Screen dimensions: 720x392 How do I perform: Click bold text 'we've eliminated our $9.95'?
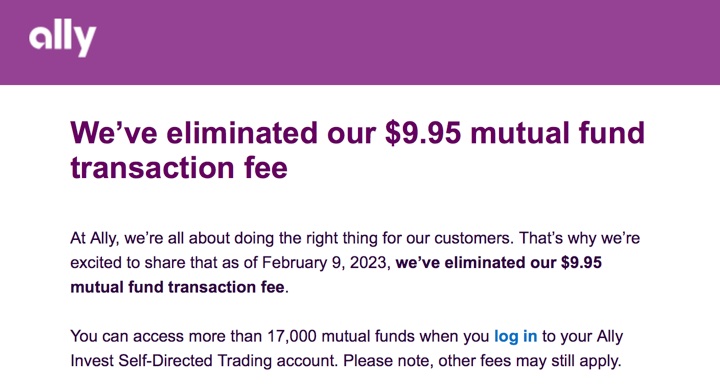click(499, 263)
